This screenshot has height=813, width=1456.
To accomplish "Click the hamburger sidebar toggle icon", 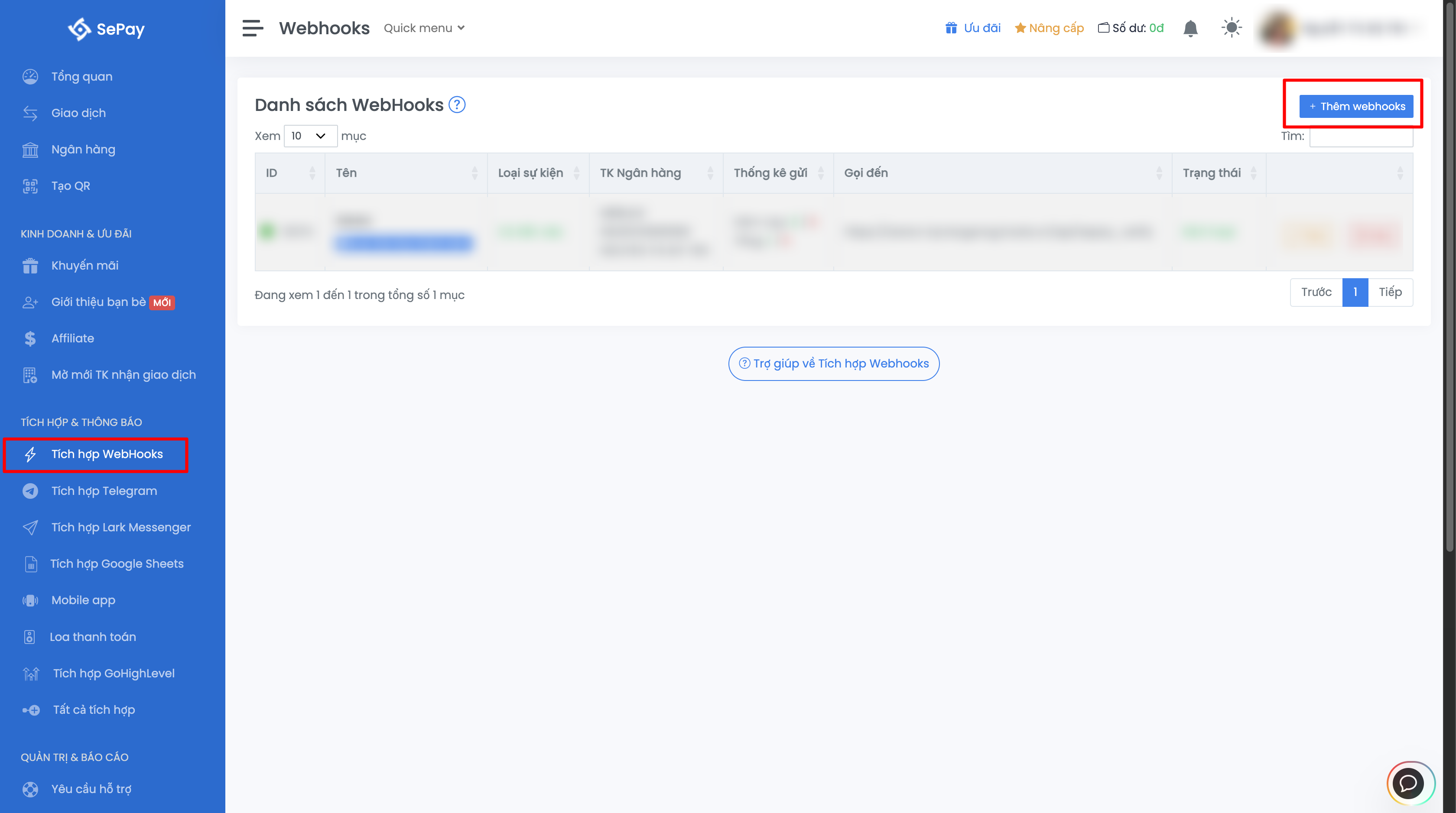I will 253,28.
